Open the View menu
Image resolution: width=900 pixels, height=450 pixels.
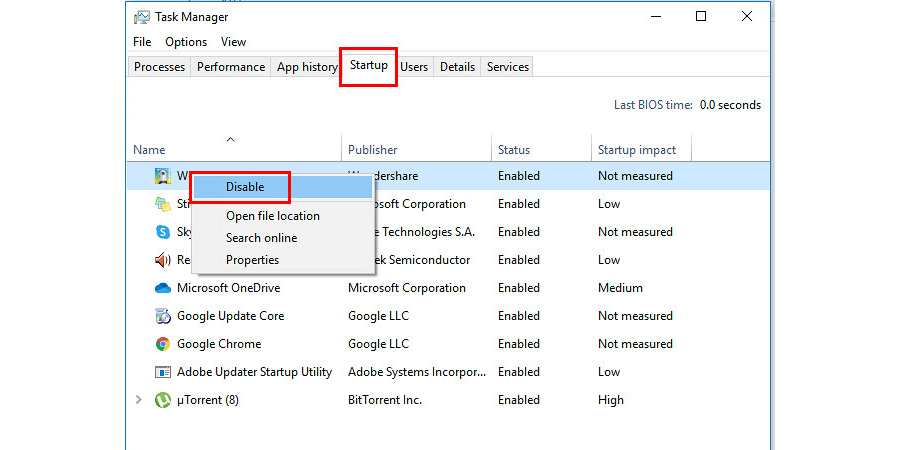tap(233, 42)
